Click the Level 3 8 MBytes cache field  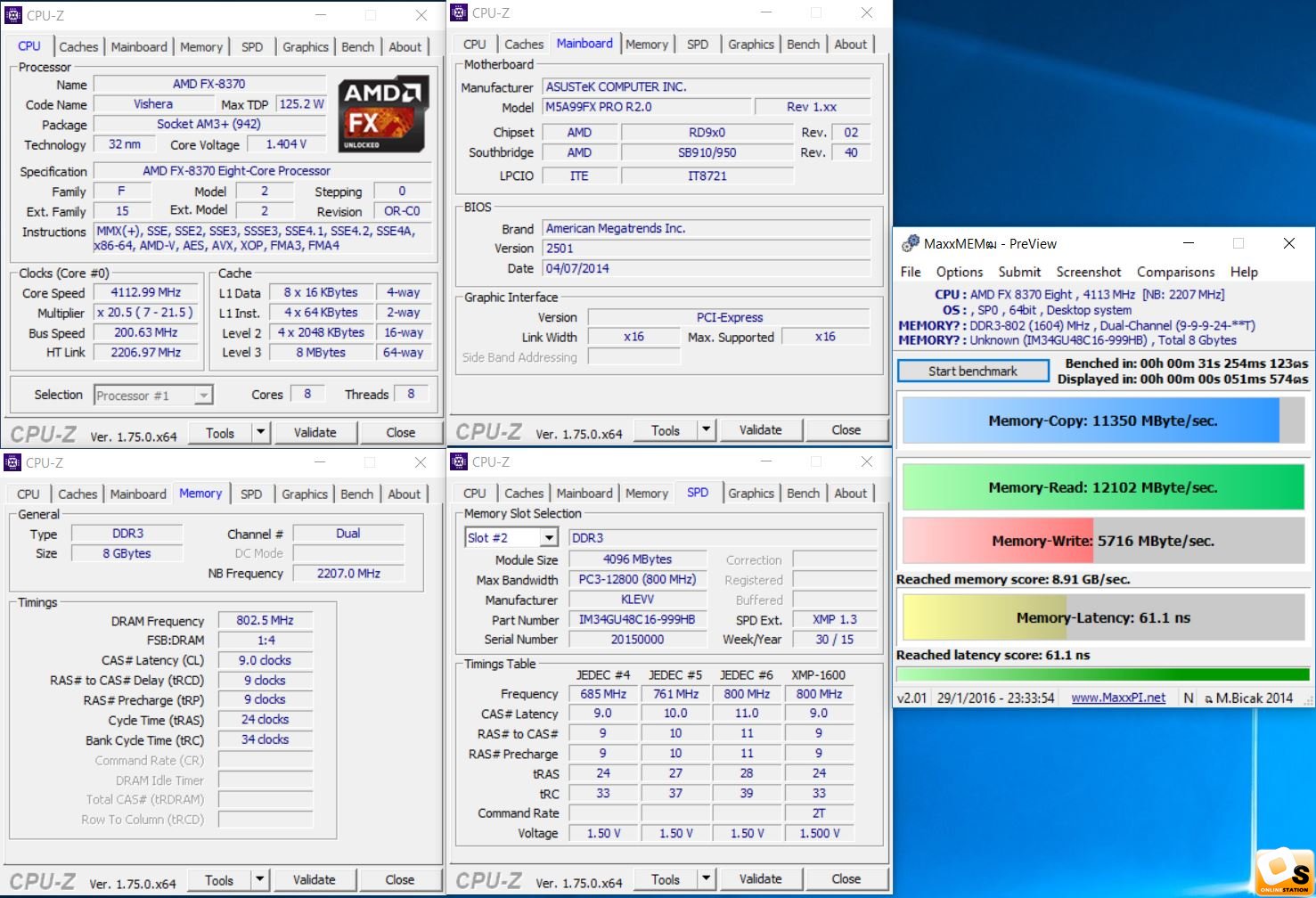(x=321, y=353)
